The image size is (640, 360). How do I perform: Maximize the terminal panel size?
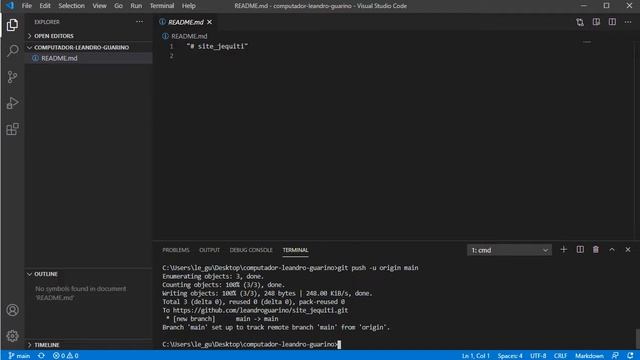612,249
